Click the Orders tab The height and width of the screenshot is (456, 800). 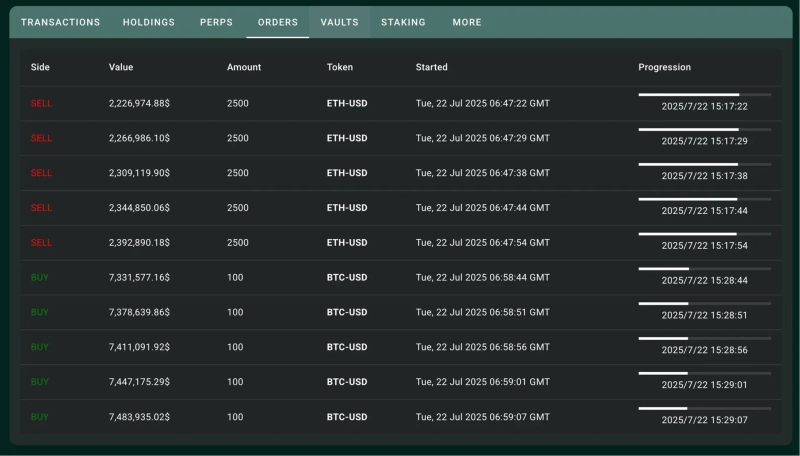click(277, 22)
